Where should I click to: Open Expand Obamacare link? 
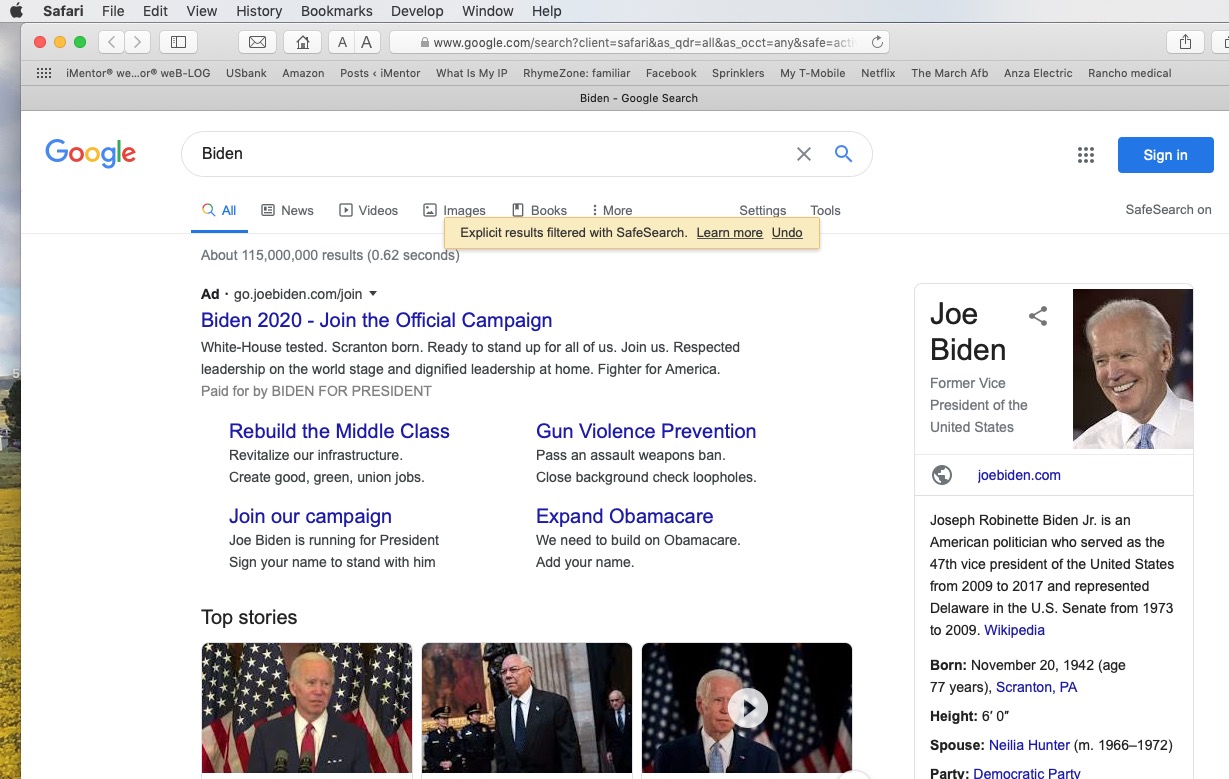coord(625,516)
